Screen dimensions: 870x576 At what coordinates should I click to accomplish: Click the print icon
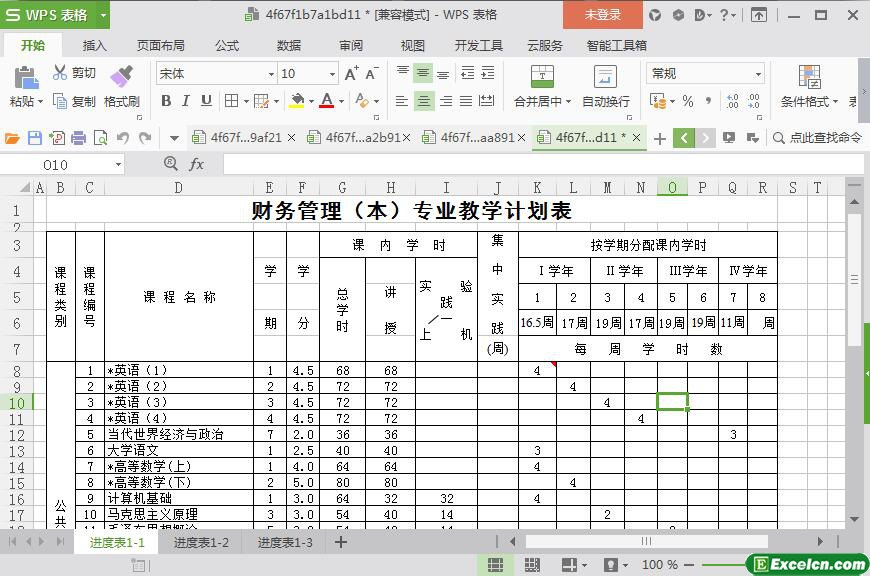(x=79, y=138)
